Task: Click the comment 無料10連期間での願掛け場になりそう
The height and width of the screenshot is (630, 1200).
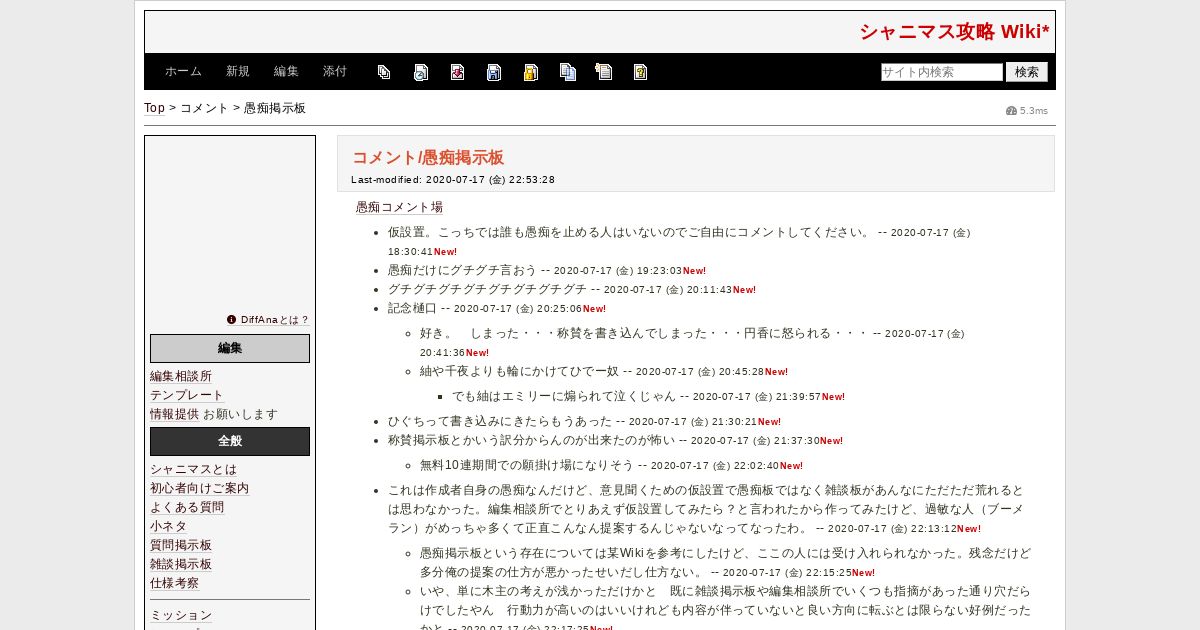Action: point(527,466)
